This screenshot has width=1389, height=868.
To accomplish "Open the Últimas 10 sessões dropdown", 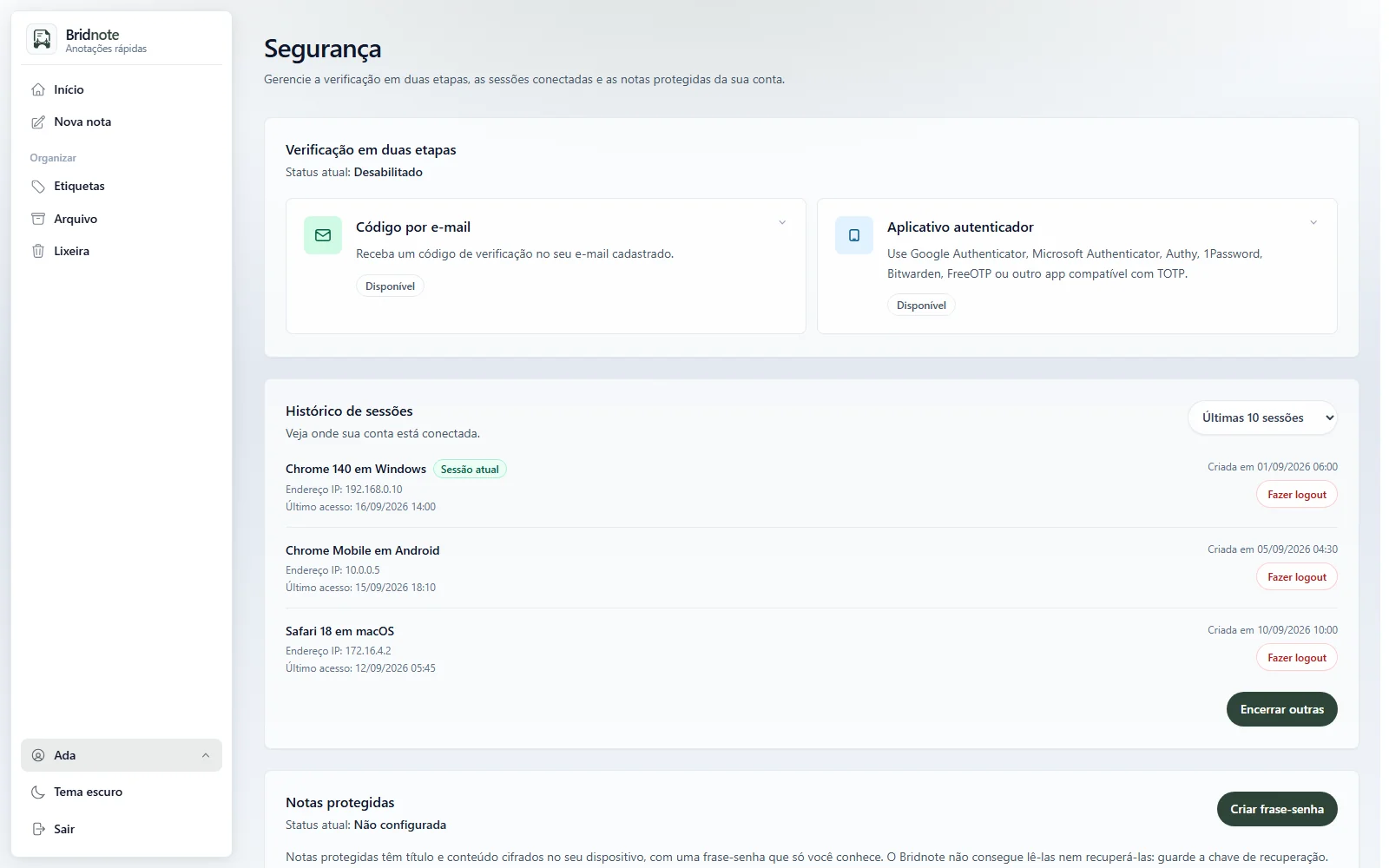I will (x=1262, y=418).
